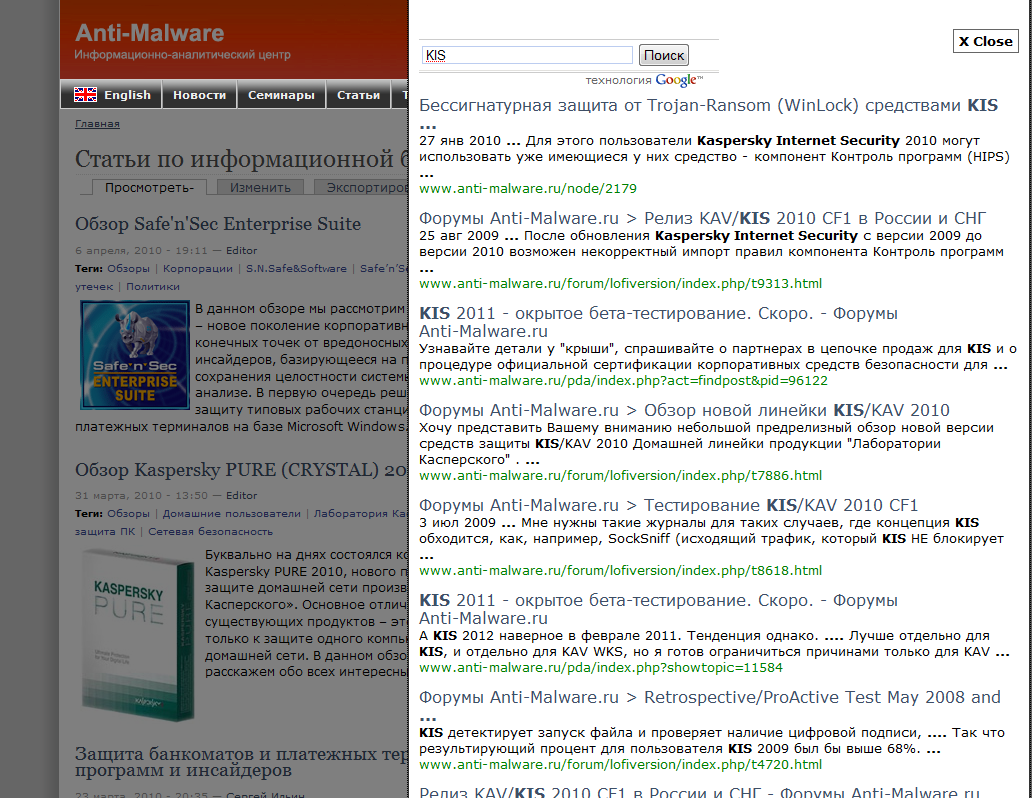Viewport: 1032px width, 798px height.
Task: Open result Бессигнатурная защита от Trojan-Ransom
Action: click(x=708, y=105)
